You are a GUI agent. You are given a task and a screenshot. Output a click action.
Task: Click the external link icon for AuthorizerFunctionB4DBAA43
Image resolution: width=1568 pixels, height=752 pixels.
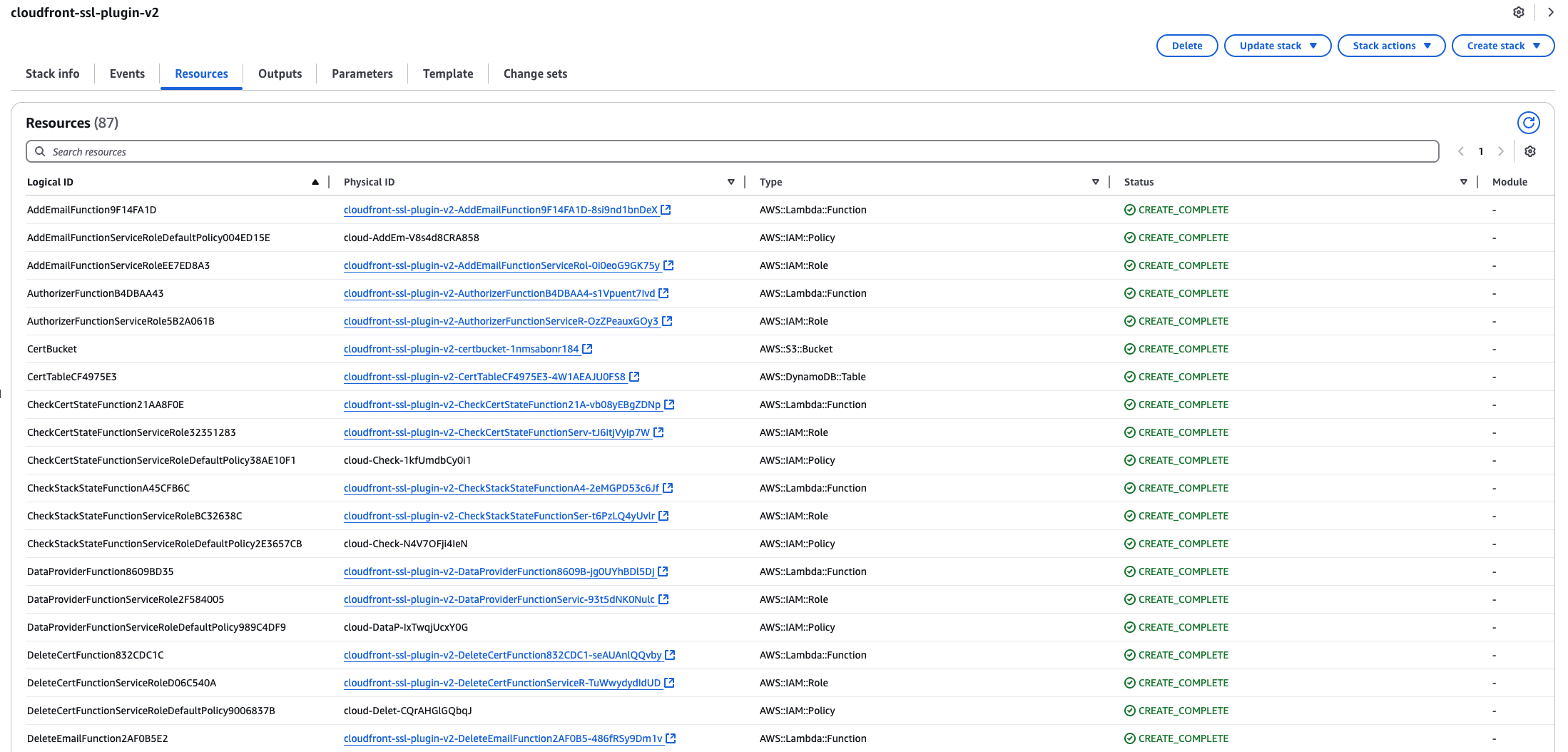(663, 293)
